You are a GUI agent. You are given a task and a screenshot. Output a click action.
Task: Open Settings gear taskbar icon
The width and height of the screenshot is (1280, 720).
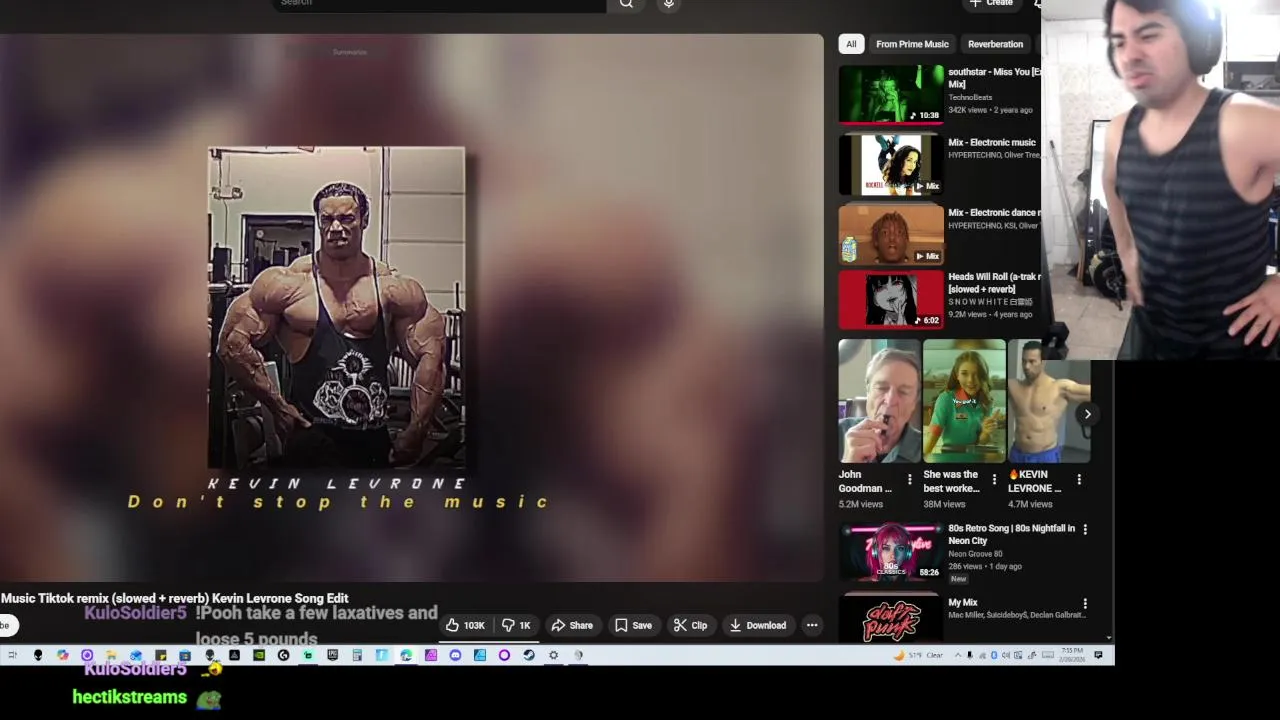pos(553,655)
